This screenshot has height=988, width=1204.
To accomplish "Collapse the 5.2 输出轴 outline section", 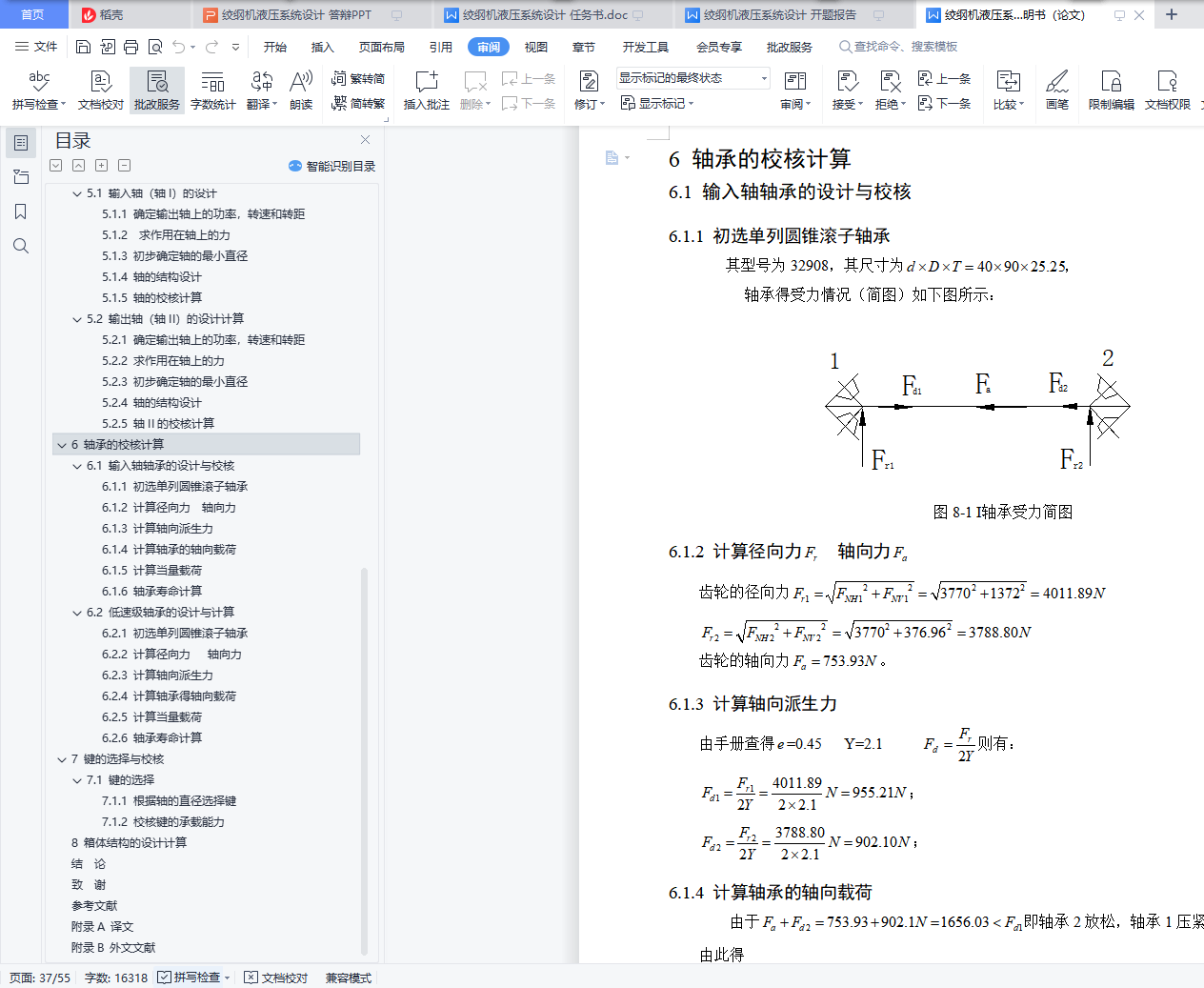I will point(77,319).
